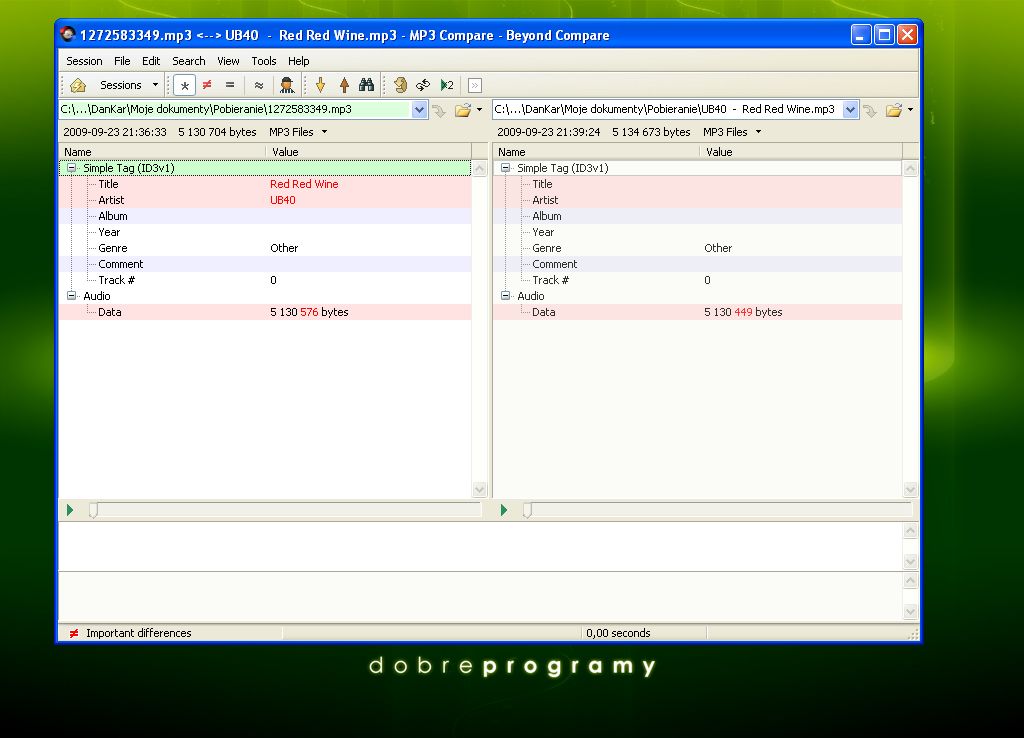Open the right browse folder dropdown arrow
Screen dimensions: 1024x738
click(910, 110)
